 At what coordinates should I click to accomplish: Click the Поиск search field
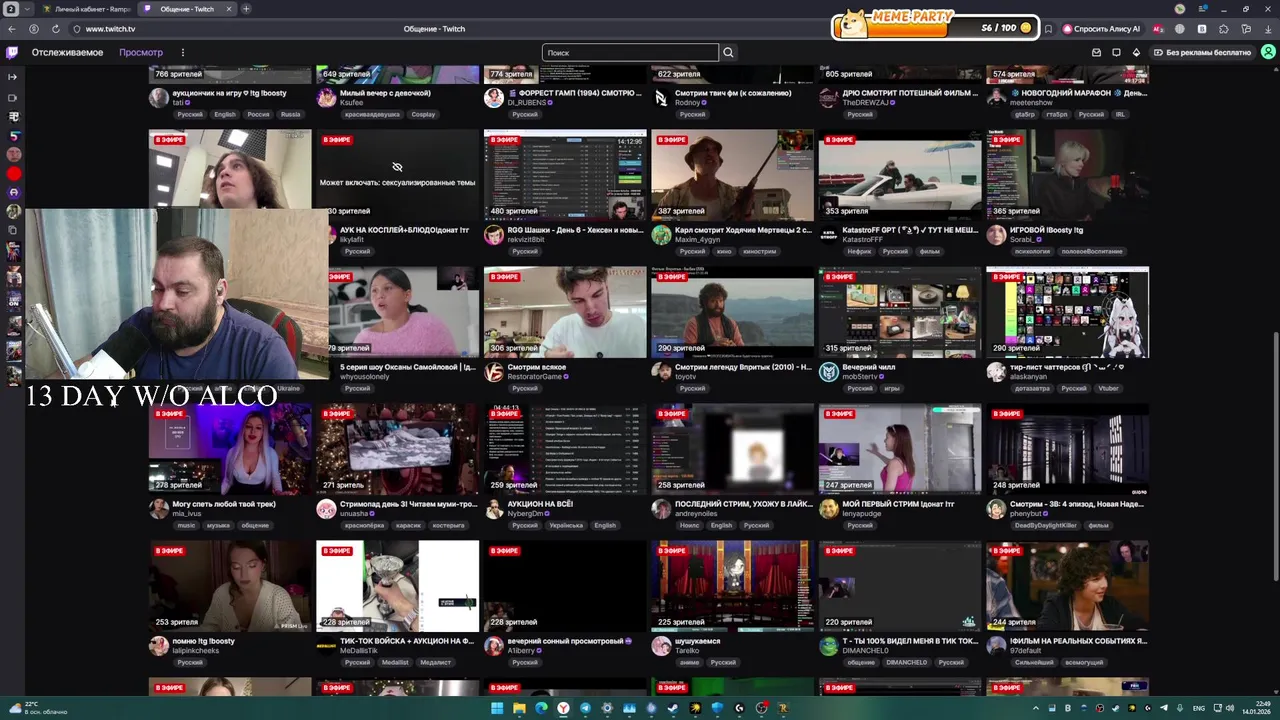point(630,52)
